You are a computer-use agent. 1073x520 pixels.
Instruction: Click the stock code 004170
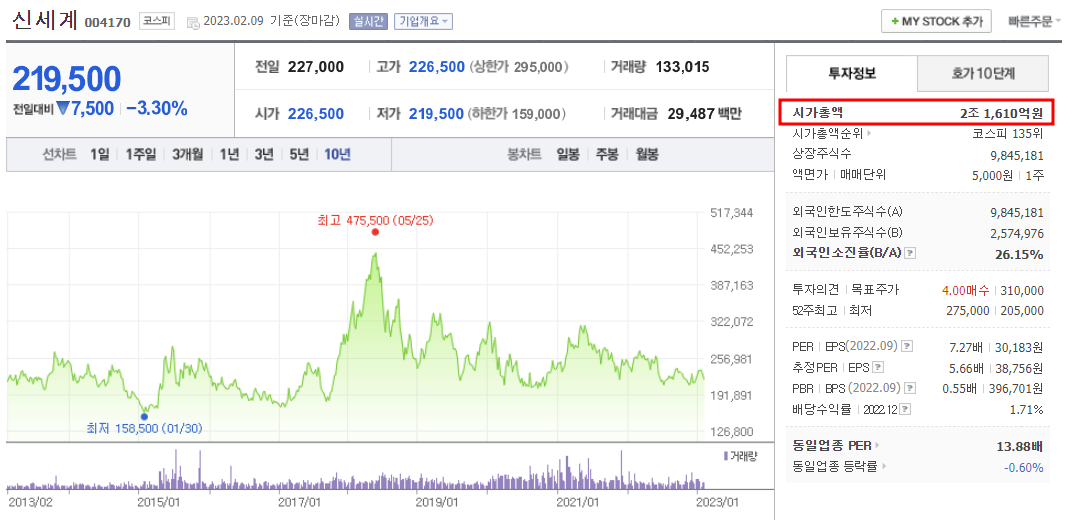click(108, 23)
